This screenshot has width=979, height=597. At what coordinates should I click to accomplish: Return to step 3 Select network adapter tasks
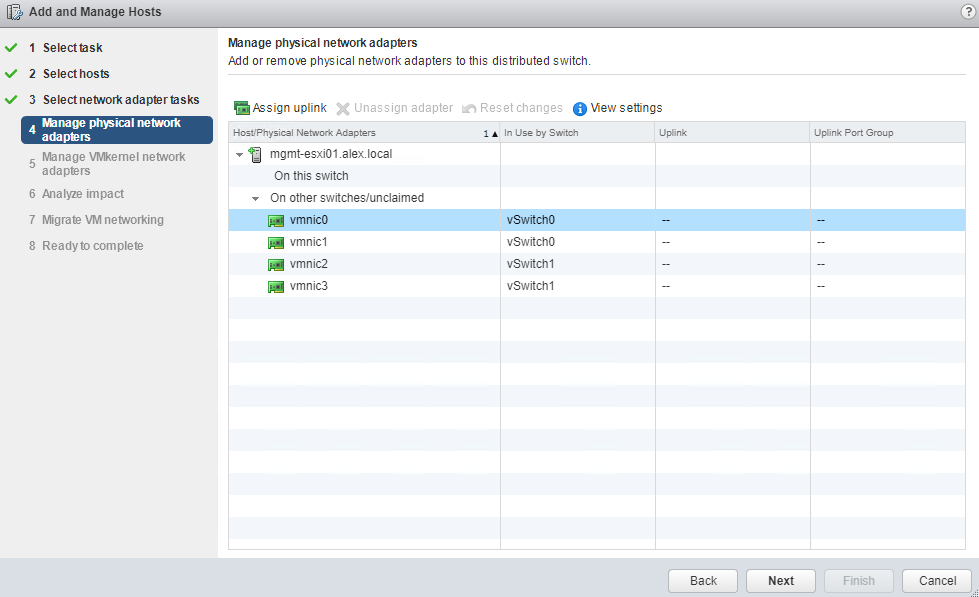click(120, 100)
